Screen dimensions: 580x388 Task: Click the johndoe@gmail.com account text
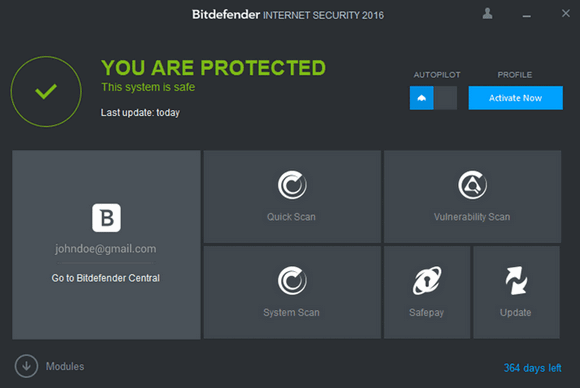pos(106,249)
